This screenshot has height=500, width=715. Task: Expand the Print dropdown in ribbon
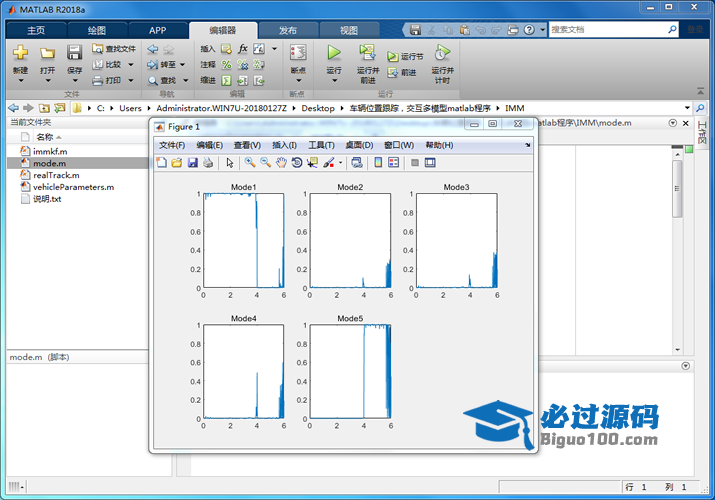(131, 80)
